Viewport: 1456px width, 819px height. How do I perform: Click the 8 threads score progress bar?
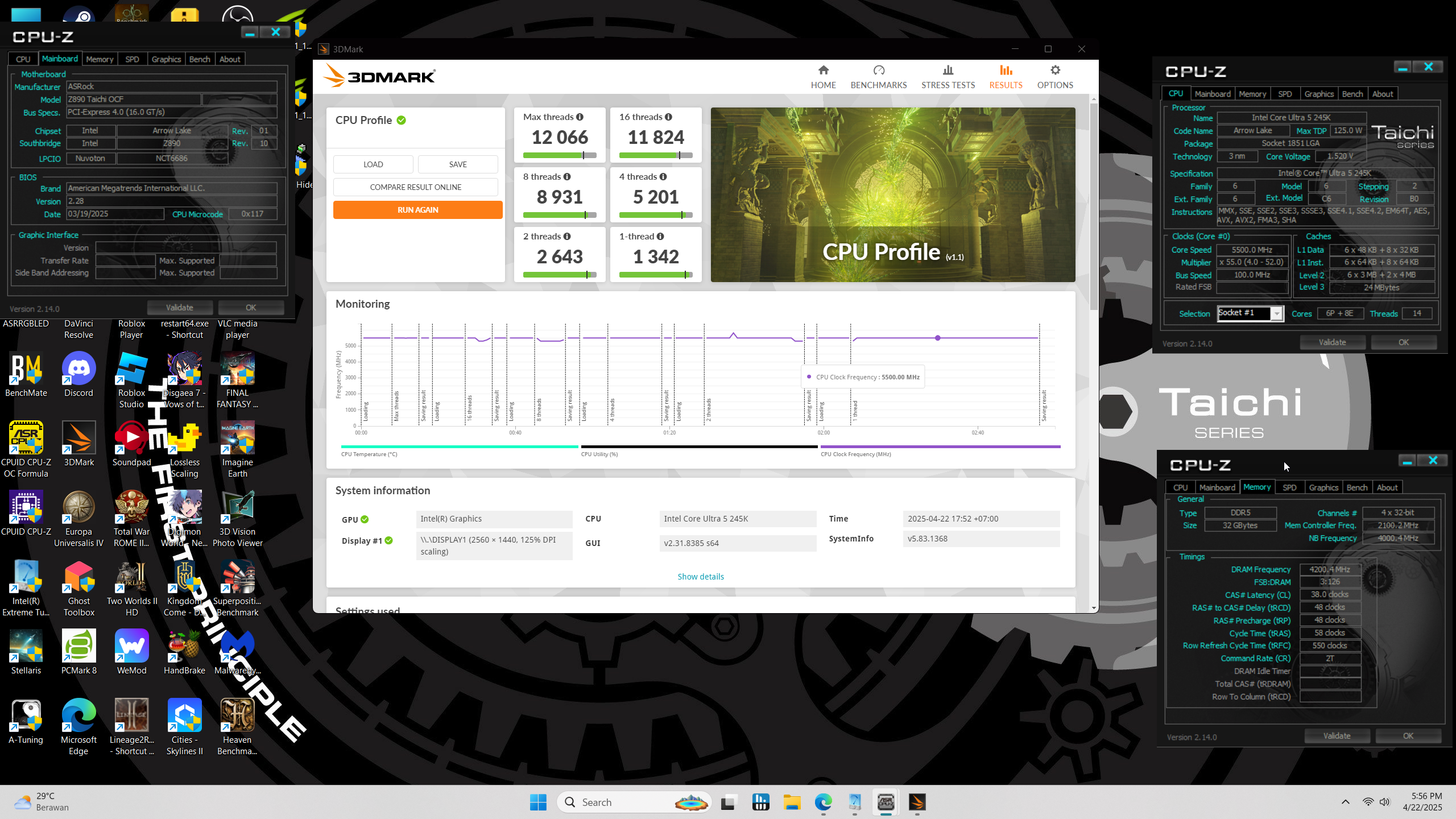pos(560,215)
